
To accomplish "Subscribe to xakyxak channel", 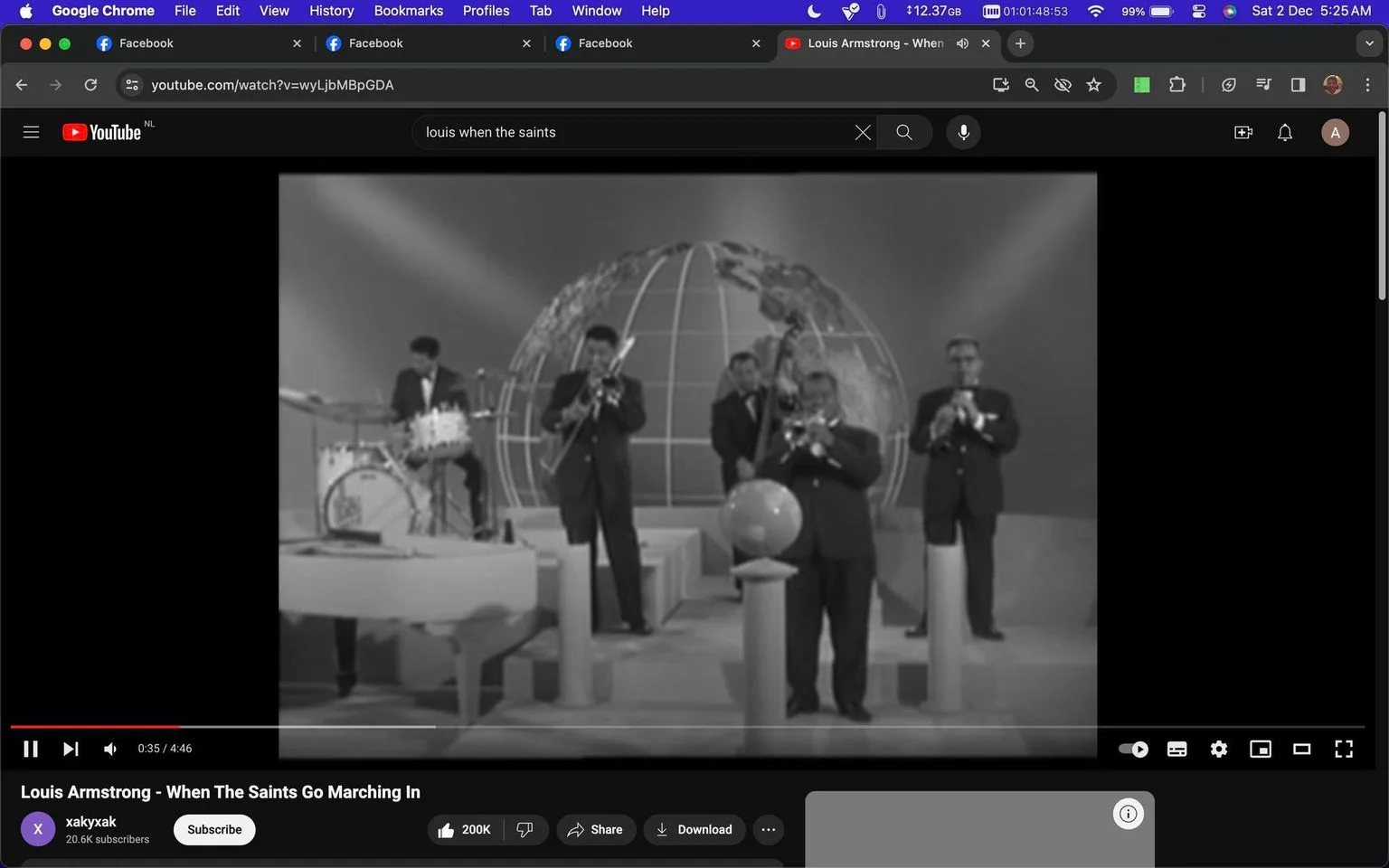I will tap(214, 830).
